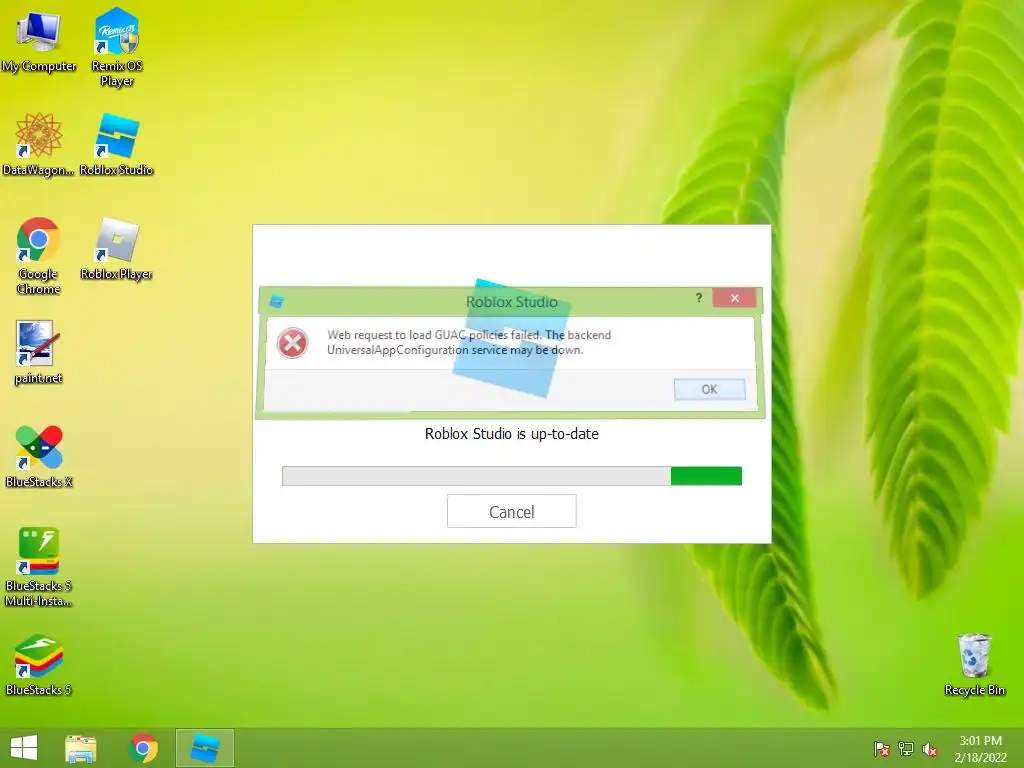Click the taskbar clock showing 3:01 PM
Screen dimensions: 1024x768
980,749
